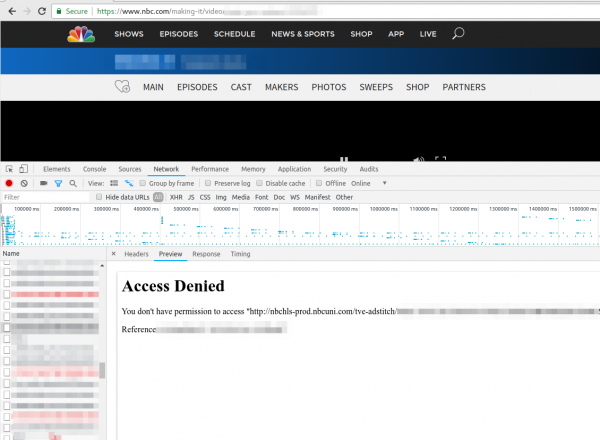Toggle capture screenshots camera icon
This screenshot has width=600, height=440.
pos(44,183)
